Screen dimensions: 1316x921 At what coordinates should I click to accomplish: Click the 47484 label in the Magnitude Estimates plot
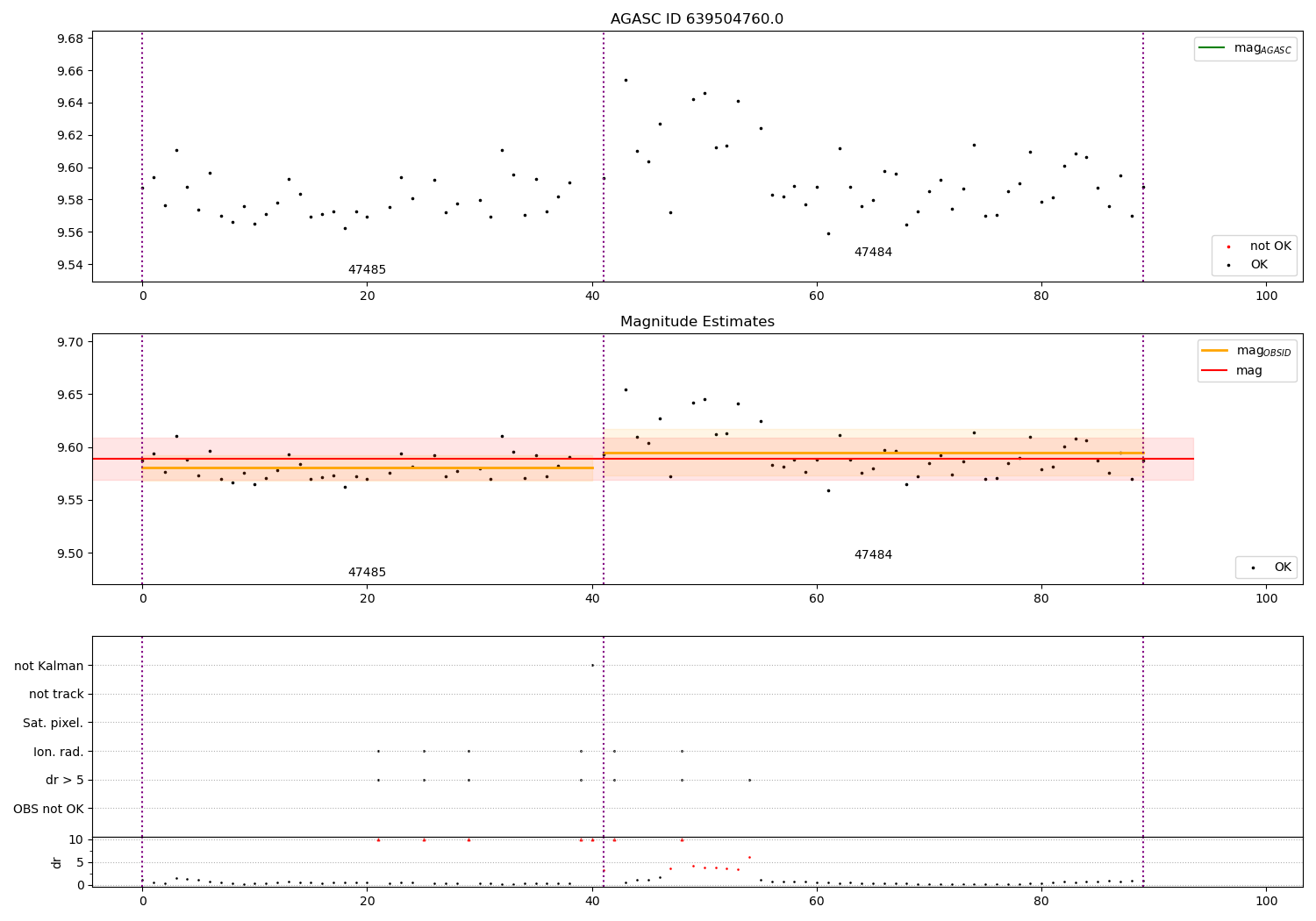[x=873, y=555]
